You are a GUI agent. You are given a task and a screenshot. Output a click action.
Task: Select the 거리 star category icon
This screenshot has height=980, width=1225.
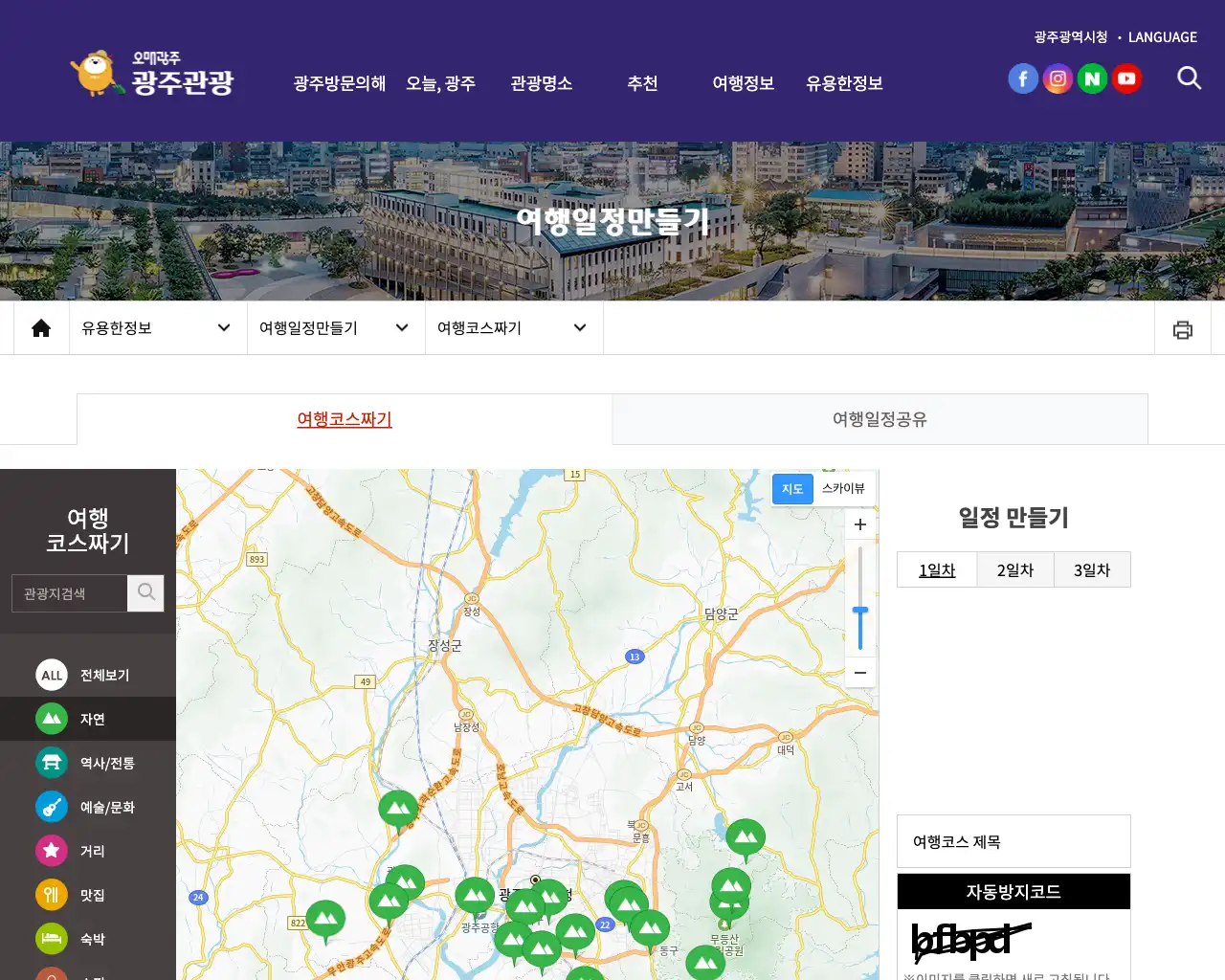coord(52,851)
